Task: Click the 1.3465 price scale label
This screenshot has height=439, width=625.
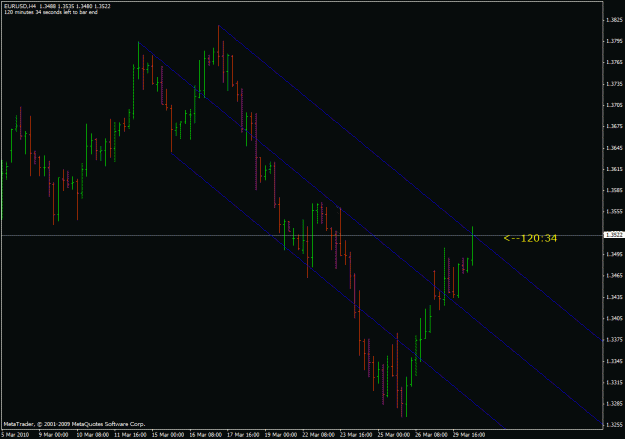Action: pos(614,276)
